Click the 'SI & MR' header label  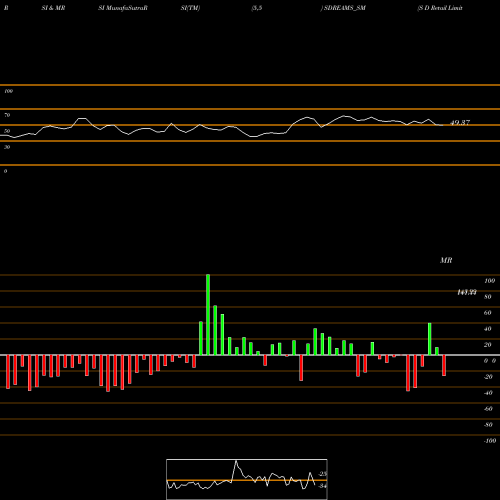pos(53,8)
